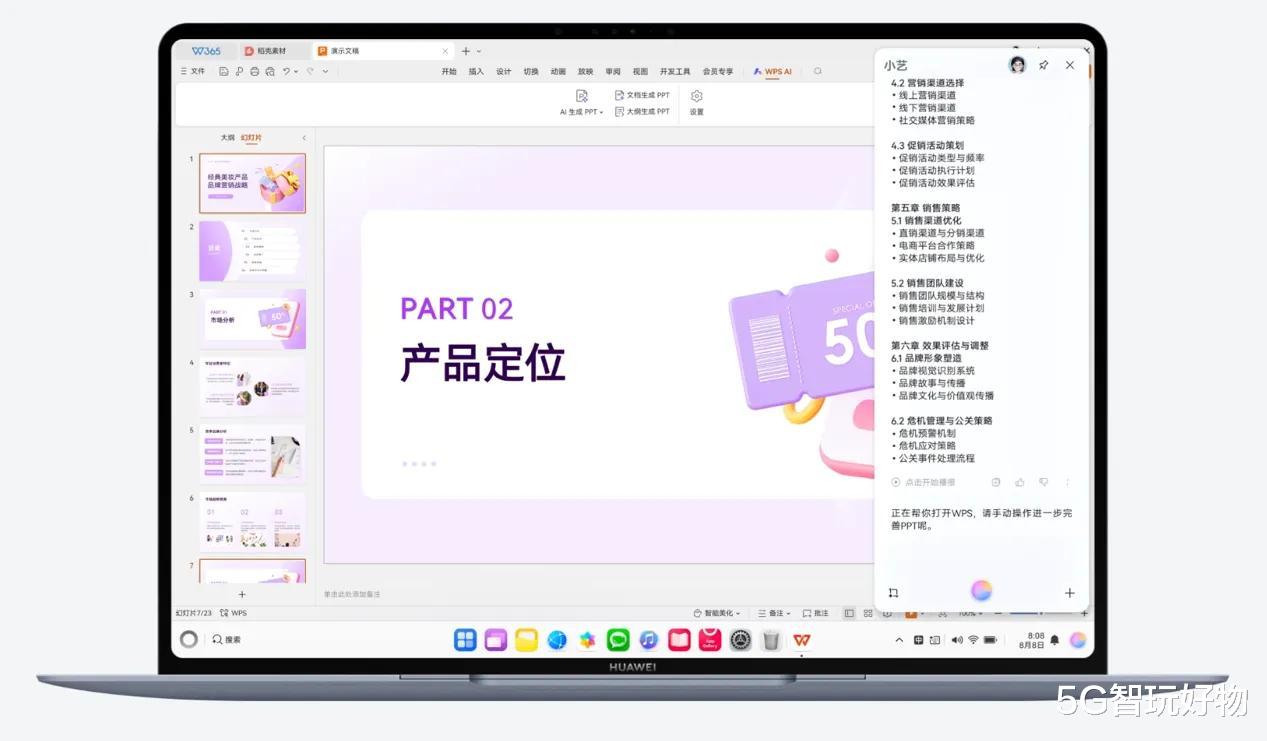The width and height of the screenshot is (1267, 741).
Task: Open the green messages app in the dock
Action: [x=618, y=640]
